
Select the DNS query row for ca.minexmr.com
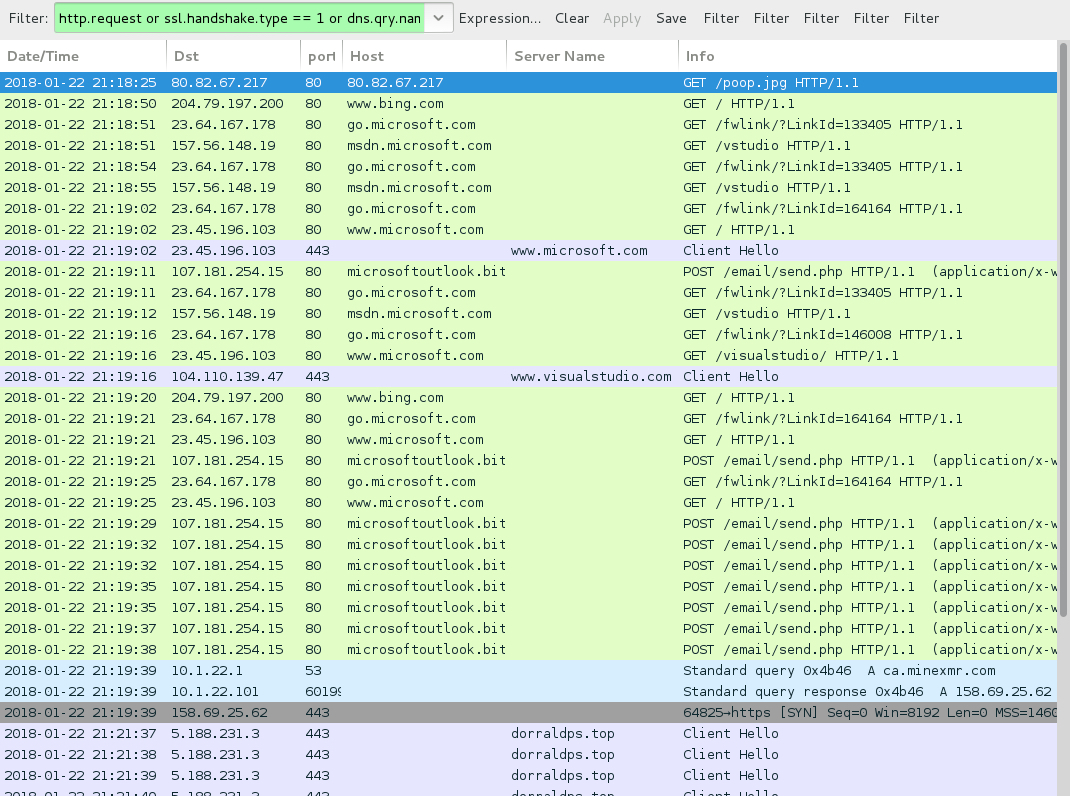click(528, 670)
